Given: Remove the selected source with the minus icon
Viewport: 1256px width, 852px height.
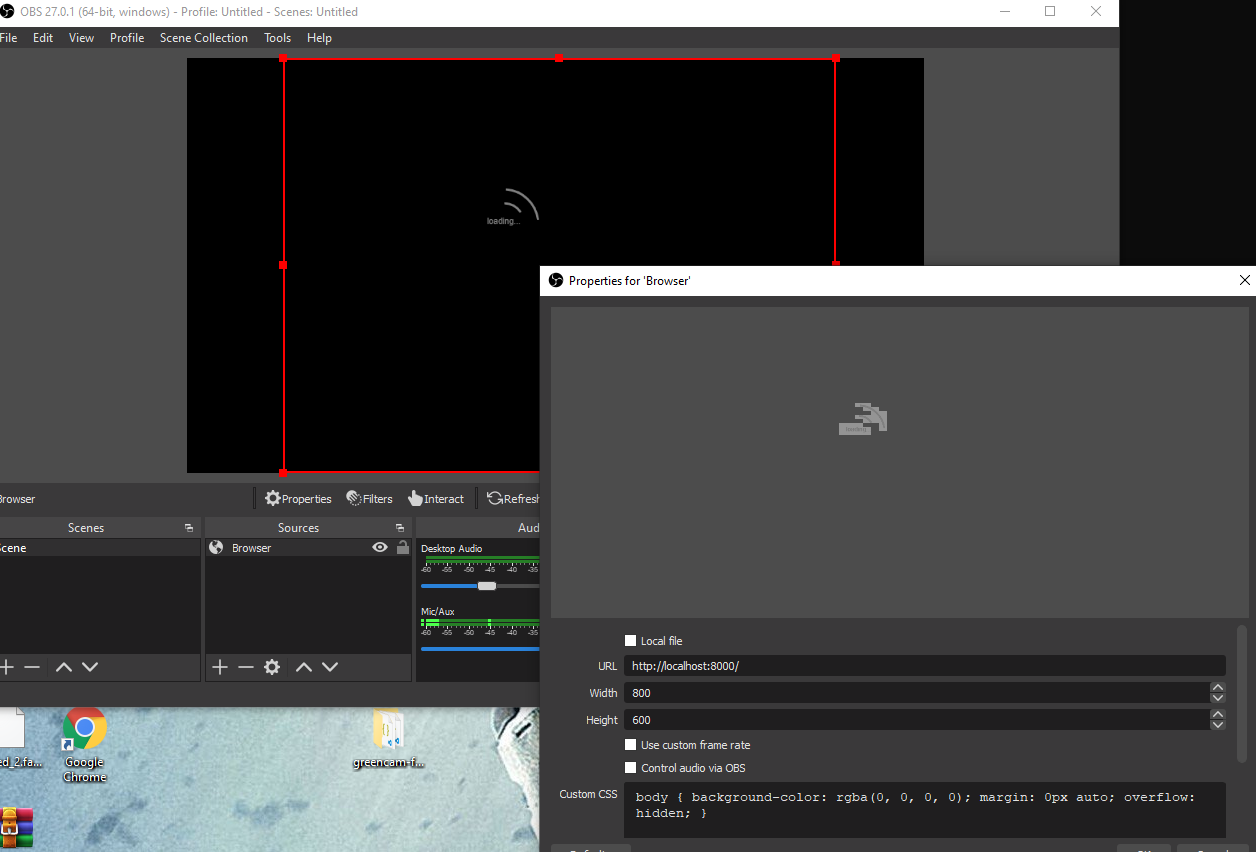Looking at the screenshot, I should 246,667.
